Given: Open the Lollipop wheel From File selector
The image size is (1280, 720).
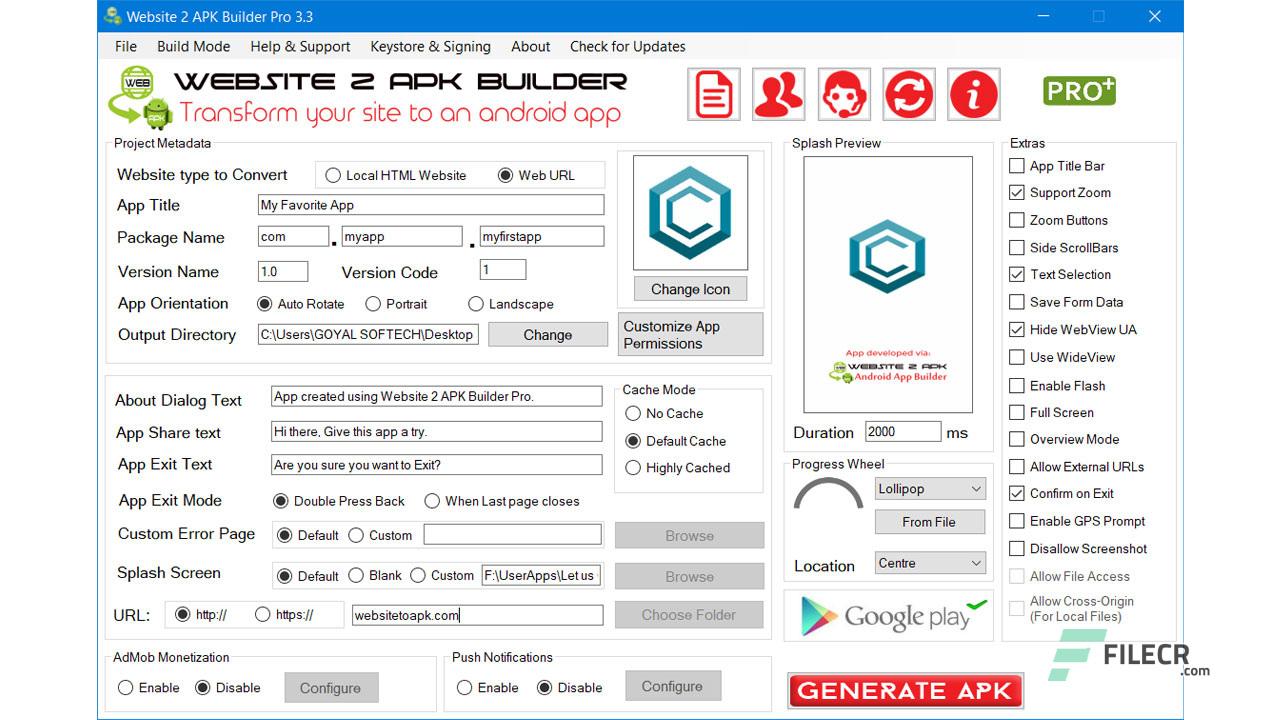Looking at the screenshot, I should 930,521.
